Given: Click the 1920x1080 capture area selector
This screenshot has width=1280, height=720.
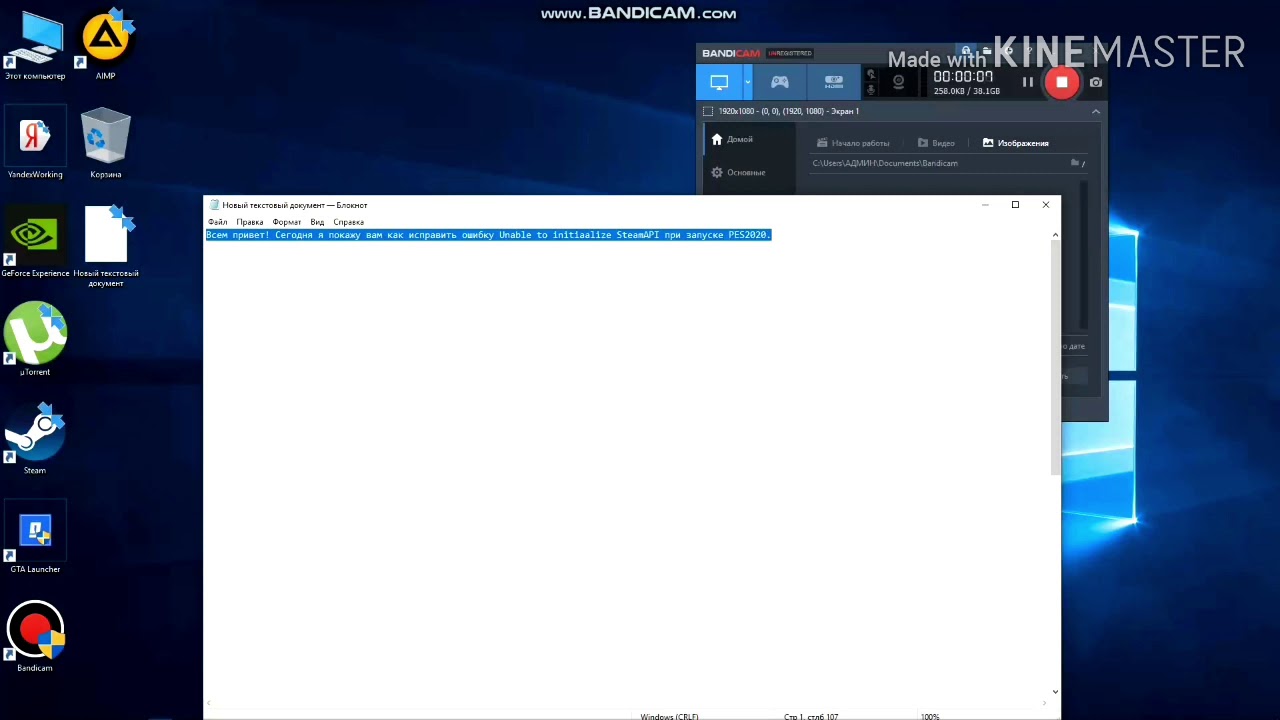Looking at the screenshot, I should tap(781, 111).
